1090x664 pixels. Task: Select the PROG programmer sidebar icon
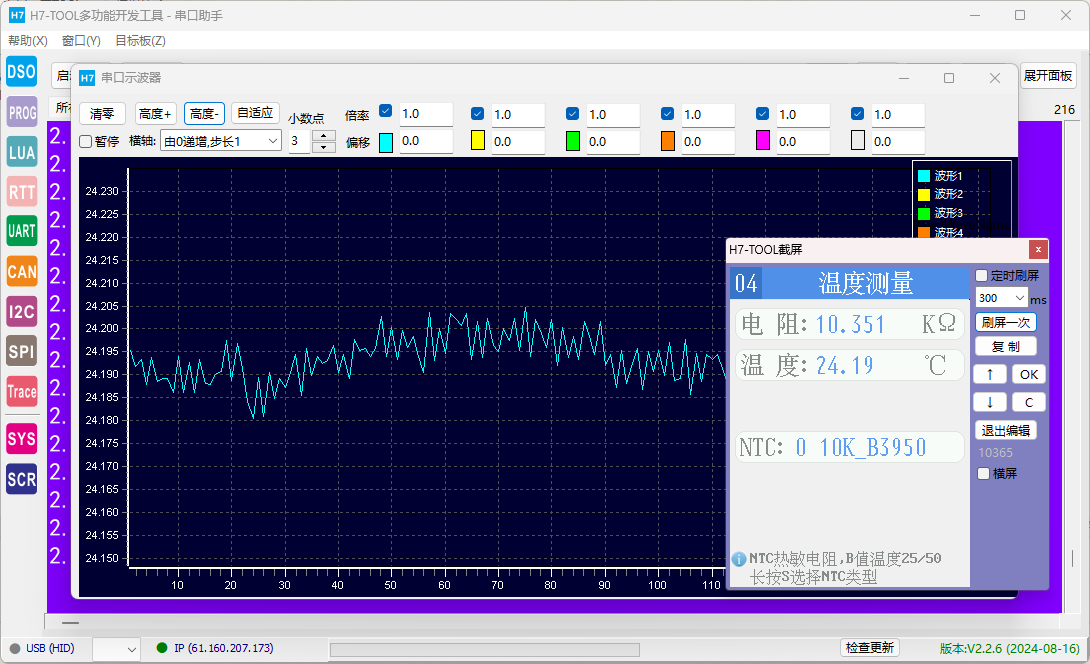coord(22,113)
